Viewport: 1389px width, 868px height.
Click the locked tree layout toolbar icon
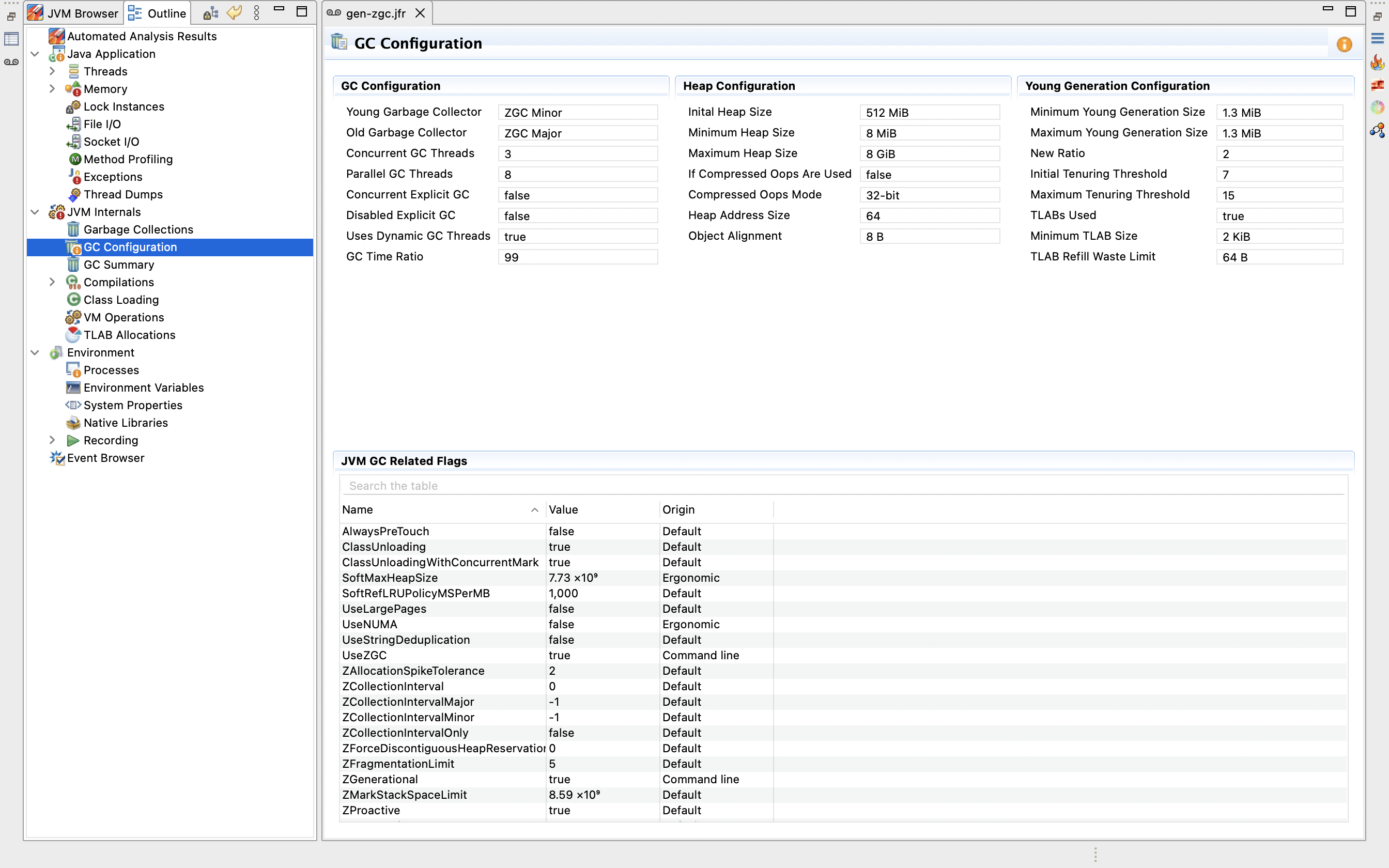coord(211,12)
